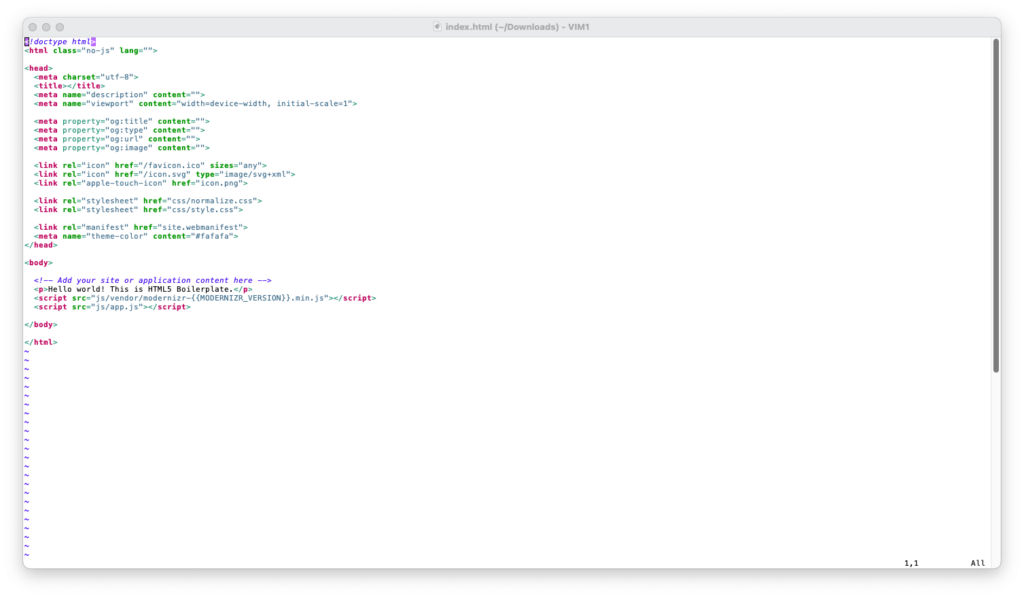This screenshot has width=1024, height=597.
Task: Click the vertical scrollbar thumb
Action: (995, 206)
